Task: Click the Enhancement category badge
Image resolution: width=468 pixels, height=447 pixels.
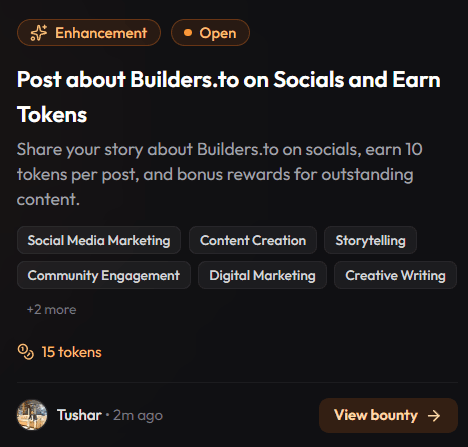Action: [x=89, y=33]
